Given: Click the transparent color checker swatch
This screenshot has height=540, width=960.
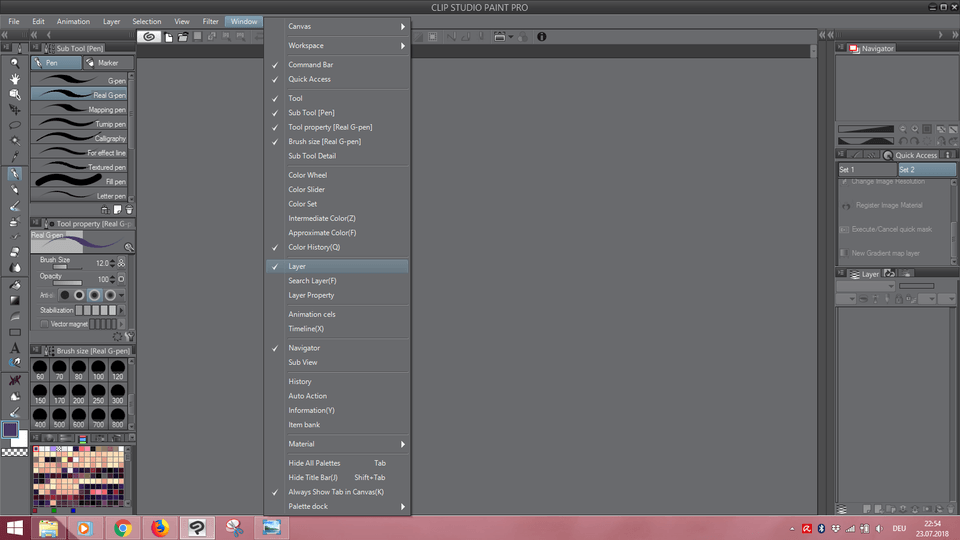Looking at the screenshot, I should 15,452.
